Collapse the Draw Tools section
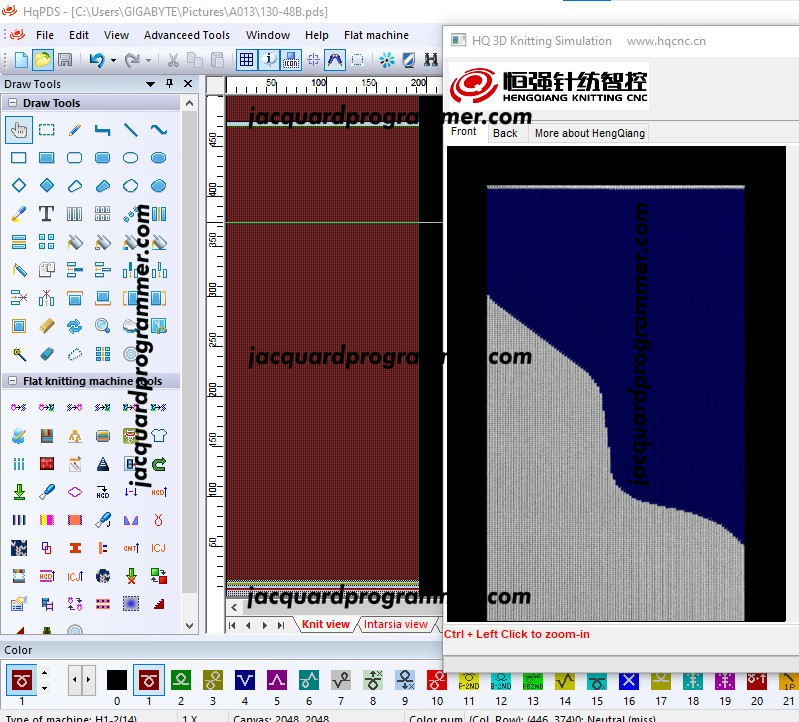 13,103
